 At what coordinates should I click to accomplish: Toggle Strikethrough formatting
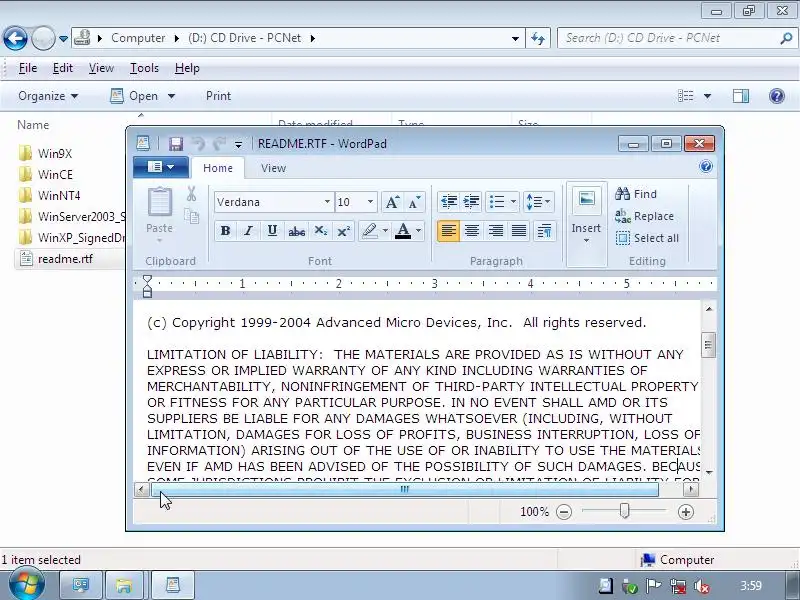pyautogui.click(x=296, y=231)
